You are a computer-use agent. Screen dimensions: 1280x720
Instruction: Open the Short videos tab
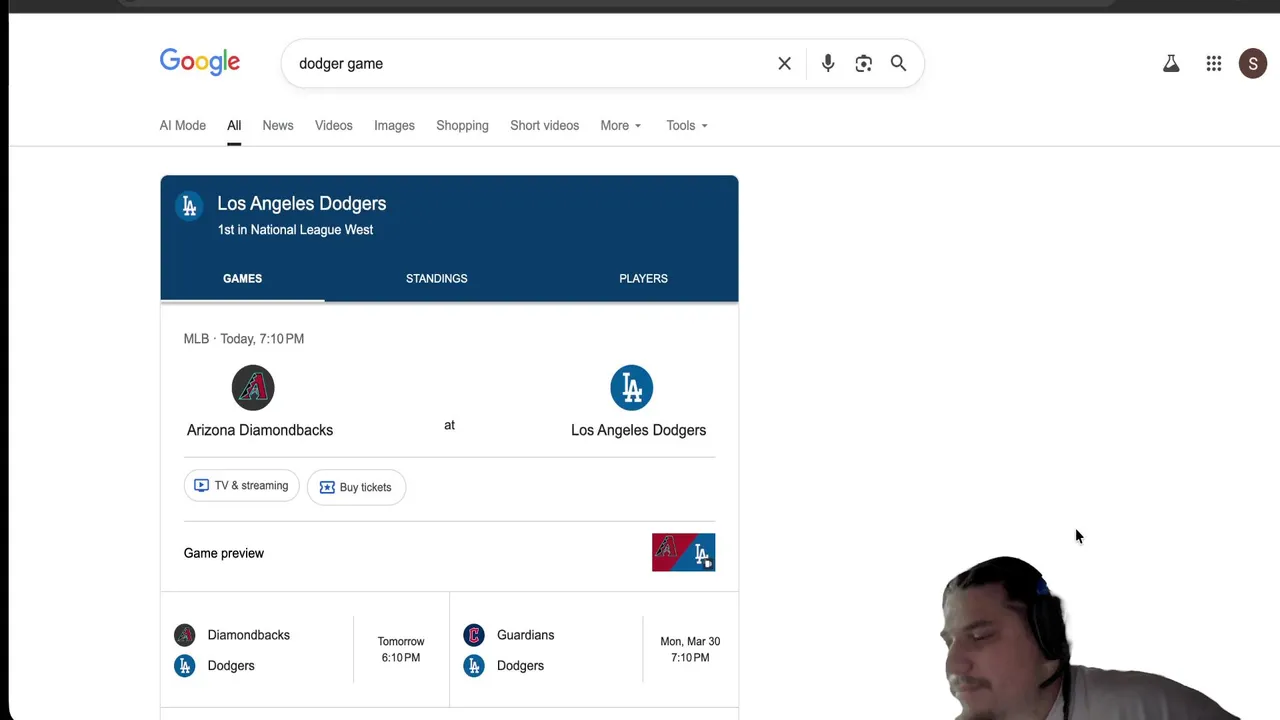pyautogui.click(x=545, y=126)
